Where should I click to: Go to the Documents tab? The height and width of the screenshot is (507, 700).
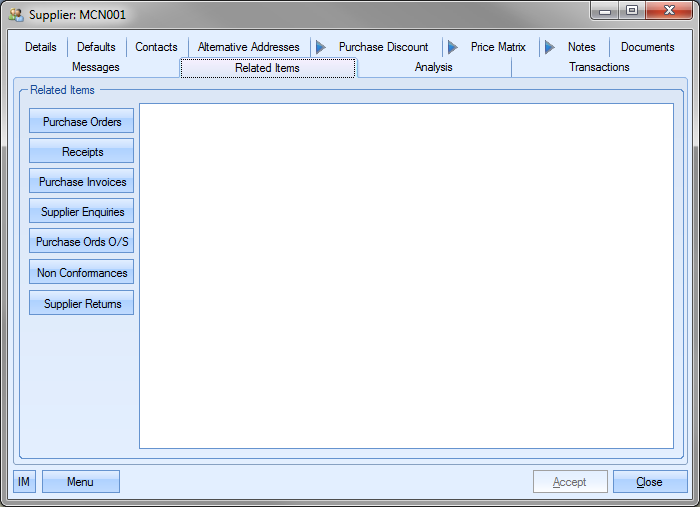(x=647, y=47)
